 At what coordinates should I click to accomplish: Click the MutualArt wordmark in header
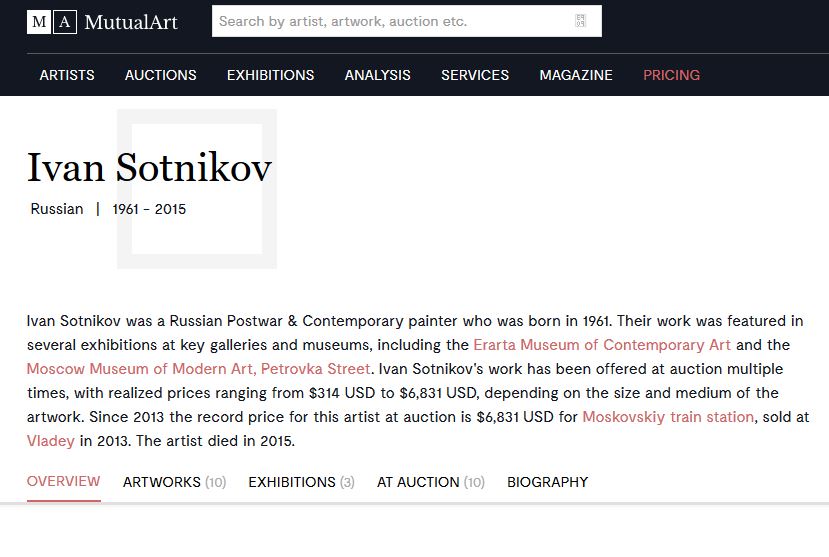click(x=131, y=22)
